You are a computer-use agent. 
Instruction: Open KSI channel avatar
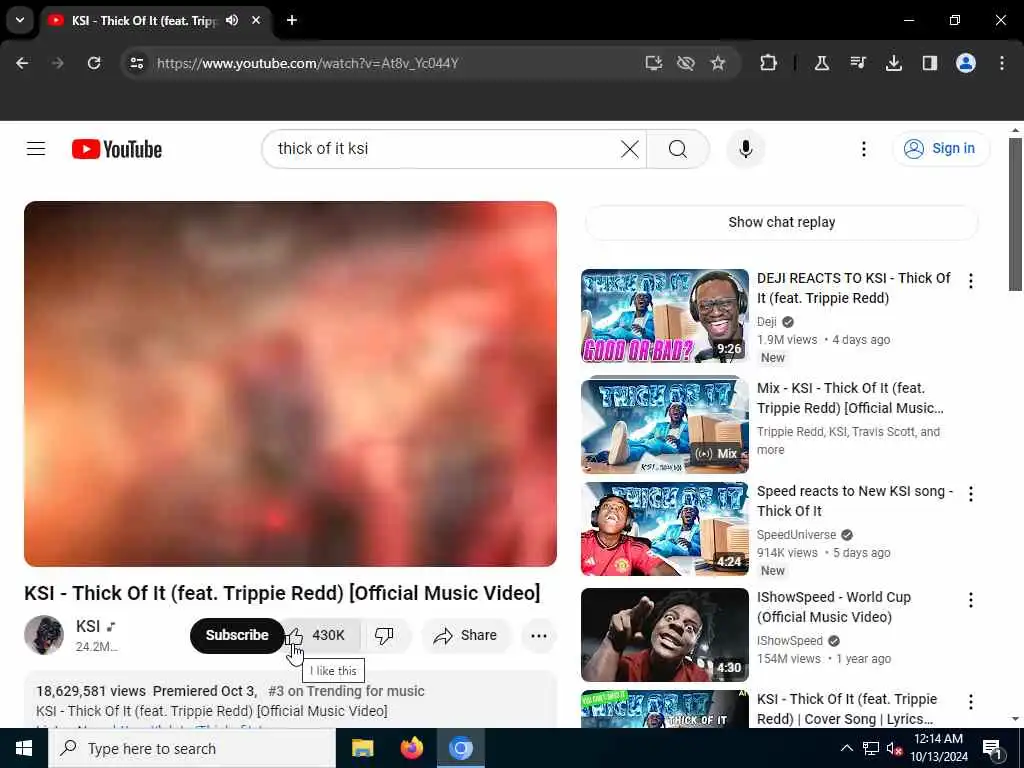(44, 634)
